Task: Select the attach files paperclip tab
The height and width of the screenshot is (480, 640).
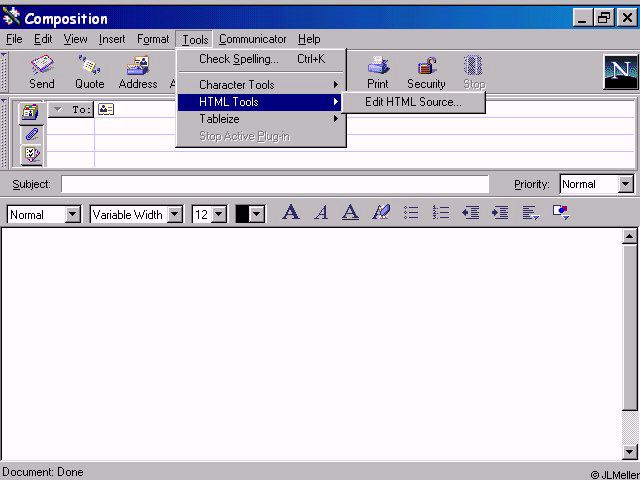Action: click(31, 134)
